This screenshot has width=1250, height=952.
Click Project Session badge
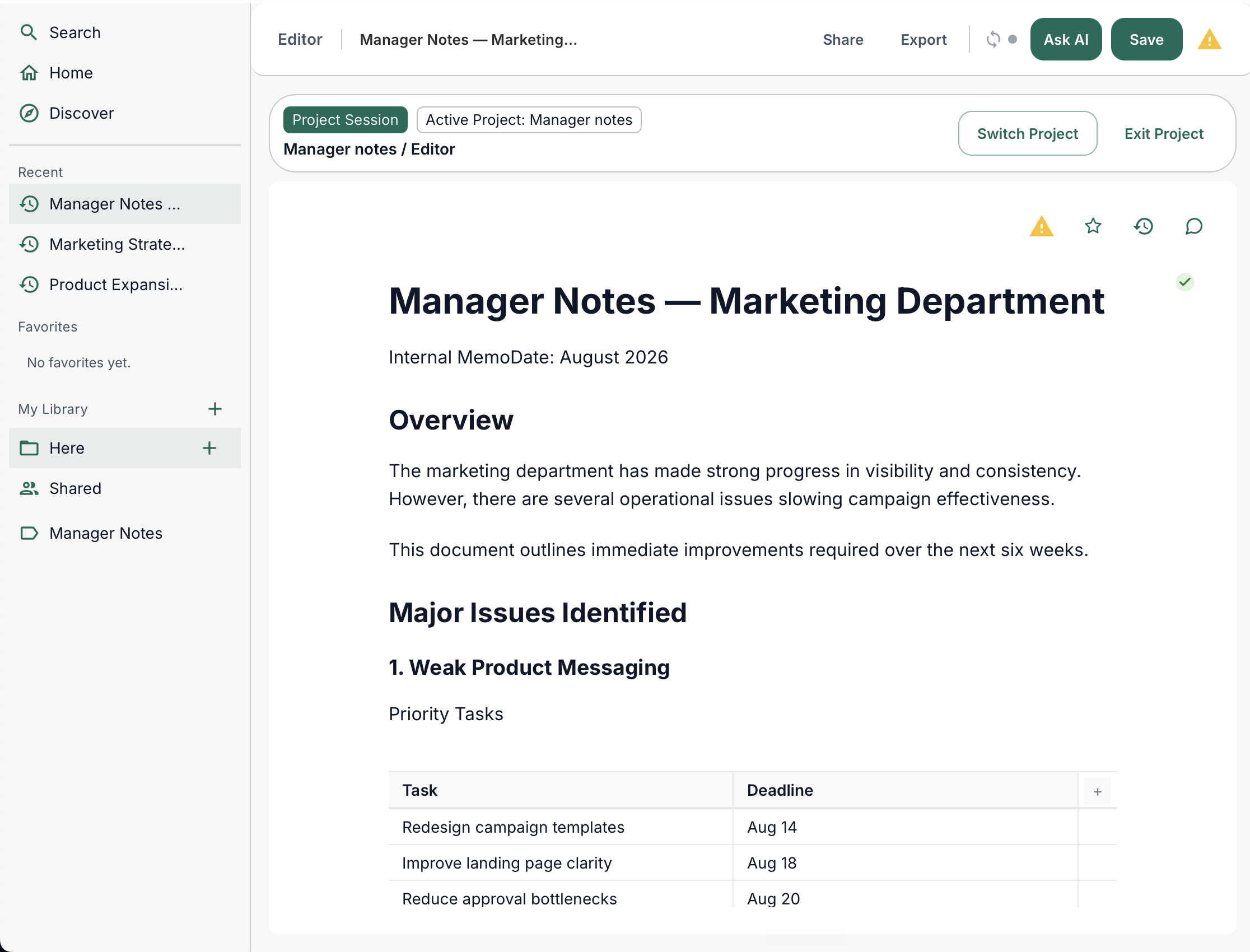344,120
